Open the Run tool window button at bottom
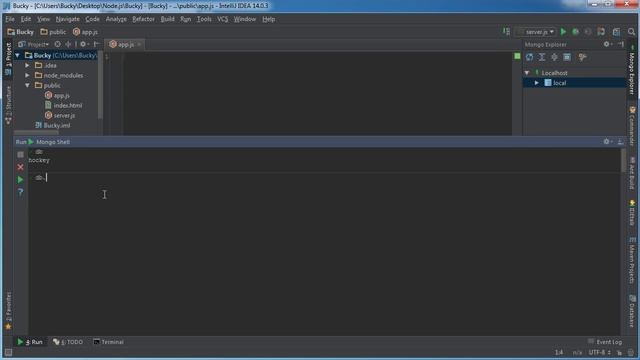The image size is (640, 360). (x=30, y=342)
